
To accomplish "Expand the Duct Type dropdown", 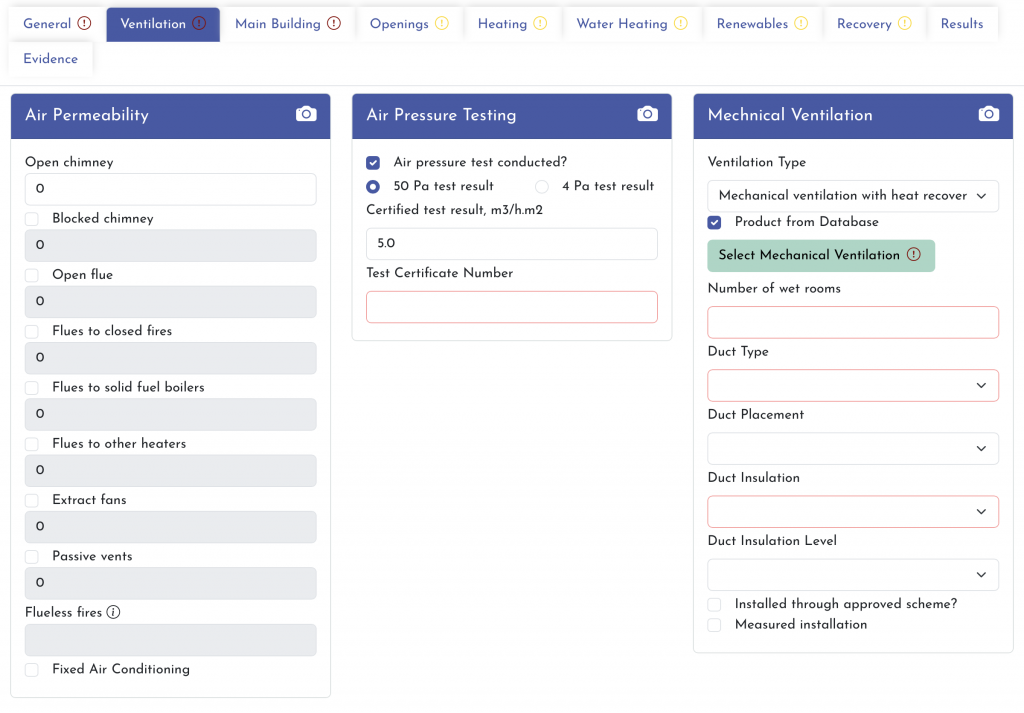I will 852,386.
